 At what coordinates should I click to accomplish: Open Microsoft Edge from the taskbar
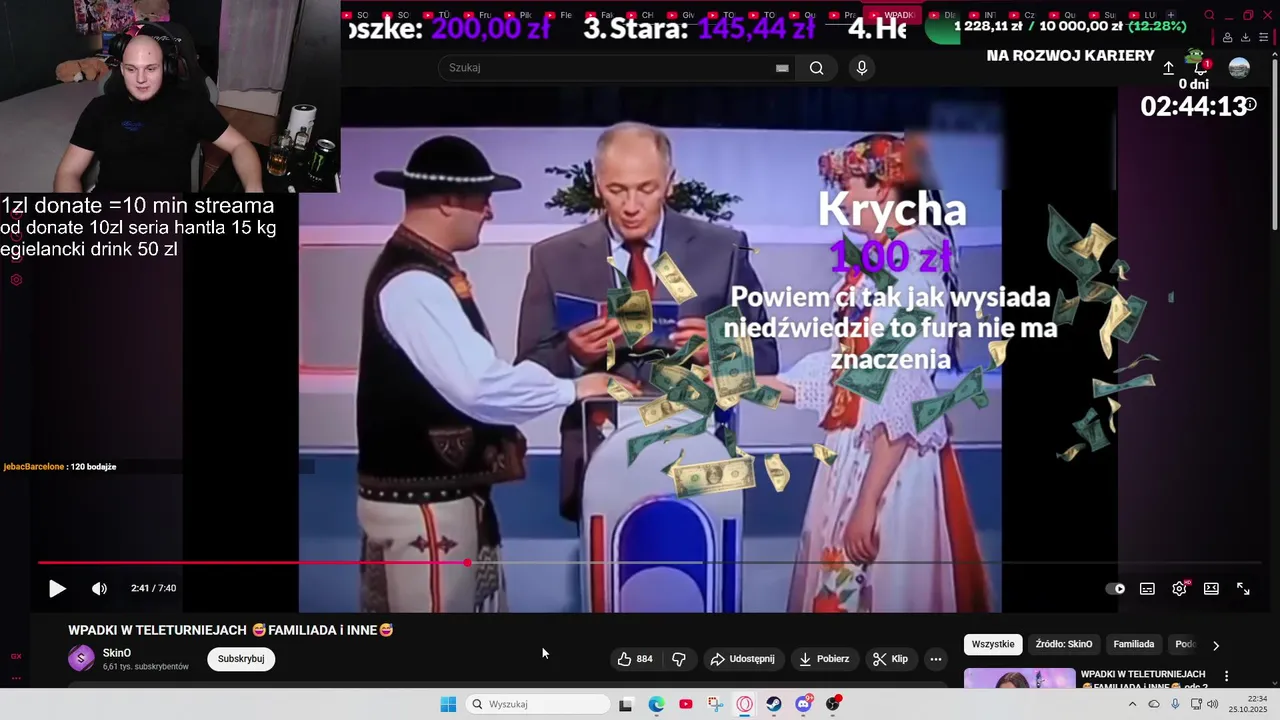[656, 704]
